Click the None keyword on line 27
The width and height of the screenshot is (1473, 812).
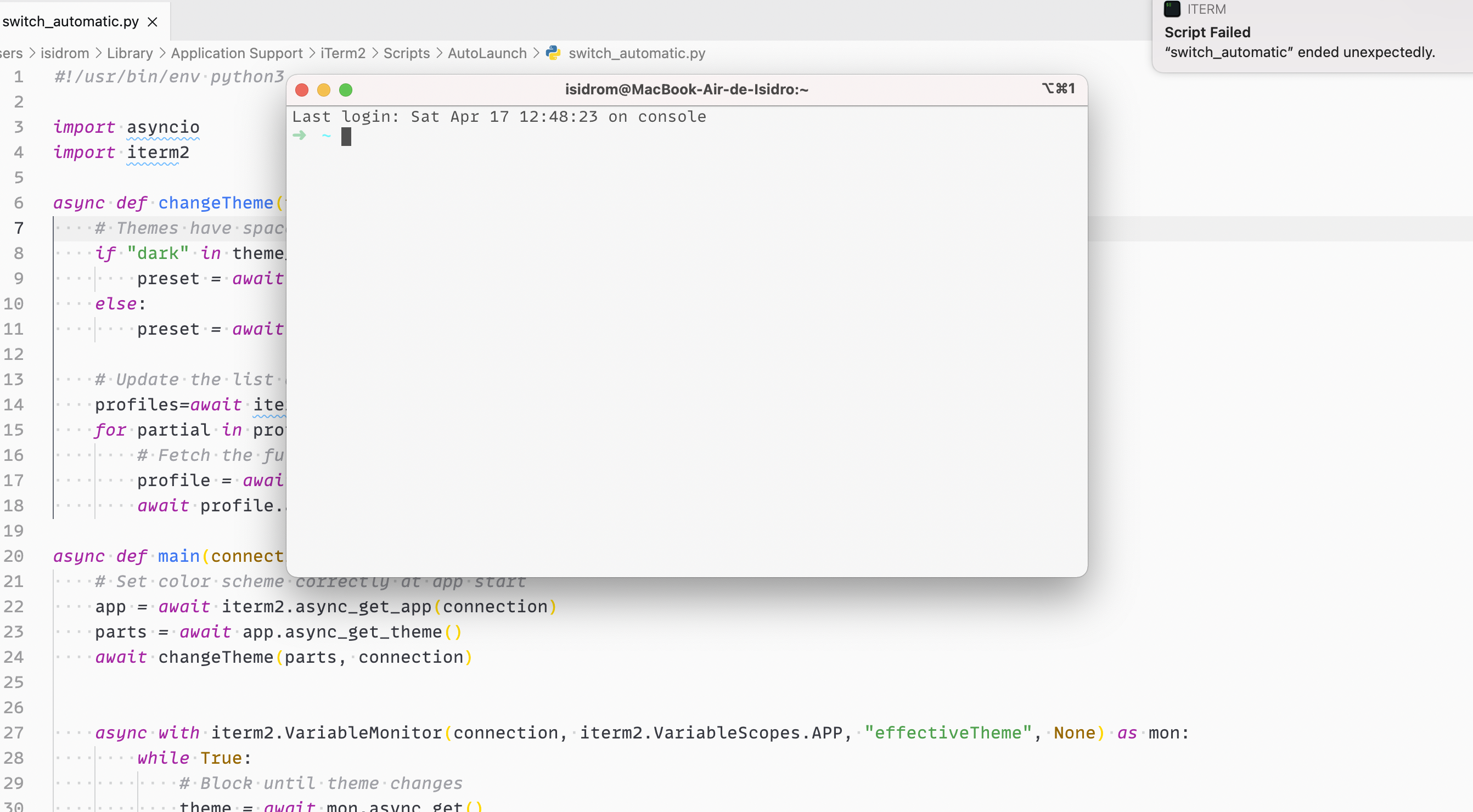1075,732
